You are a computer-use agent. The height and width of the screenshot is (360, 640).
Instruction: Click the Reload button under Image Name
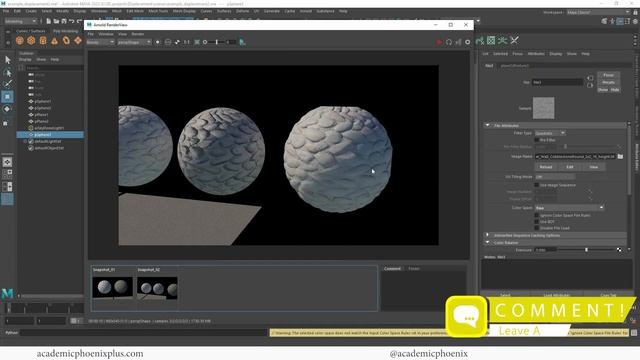tap(546, 167)
